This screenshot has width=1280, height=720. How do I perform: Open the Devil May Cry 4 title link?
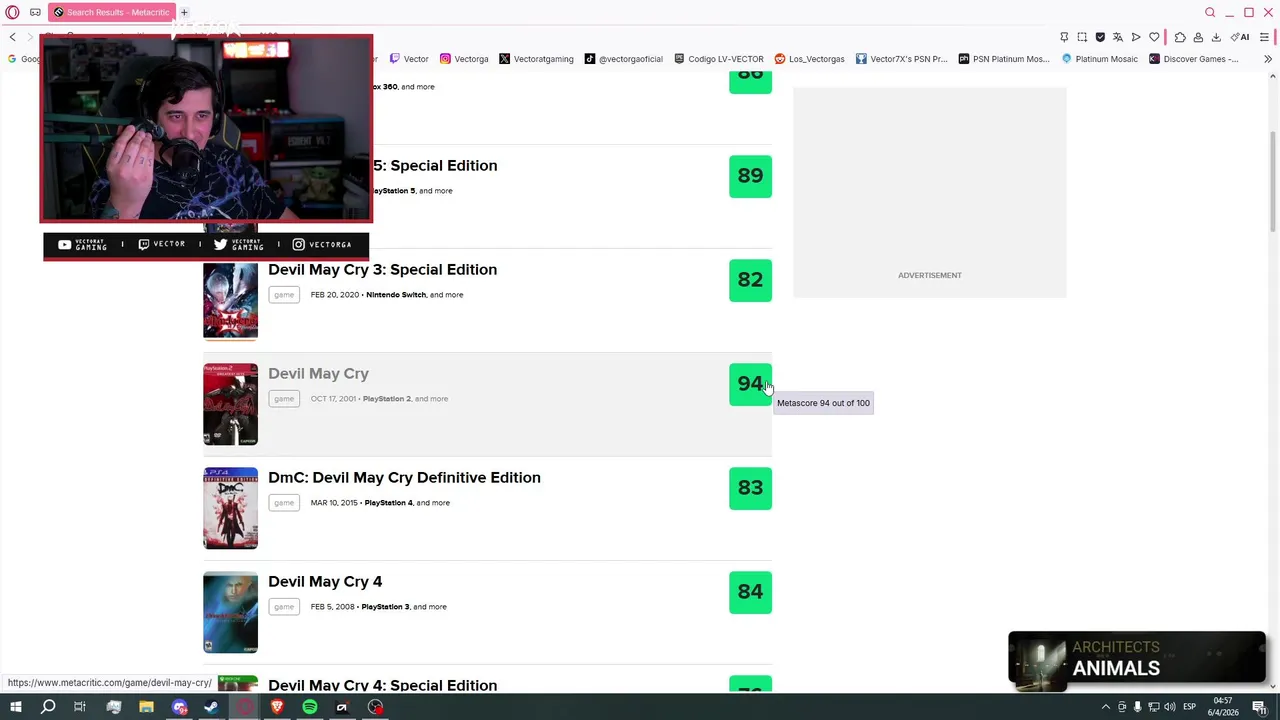point(325,582)
